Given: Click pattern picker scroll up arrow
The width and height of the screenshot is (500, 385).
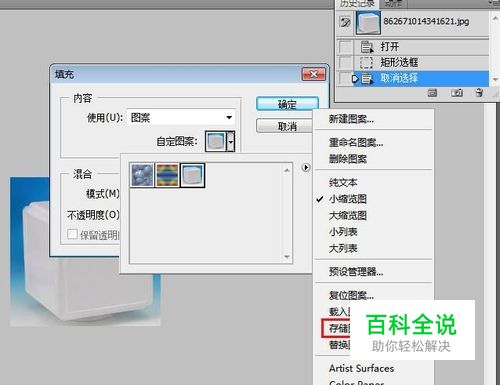Looking at the screenshot, I should [287, 171].
